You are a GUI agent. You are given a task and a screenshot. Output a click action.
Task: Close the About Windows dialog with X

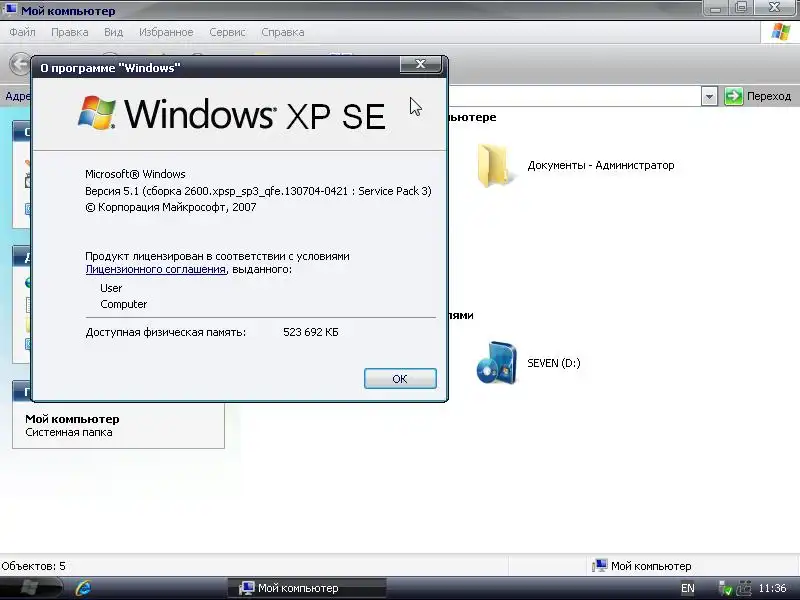pyautogui.click(x=420, y=64)
